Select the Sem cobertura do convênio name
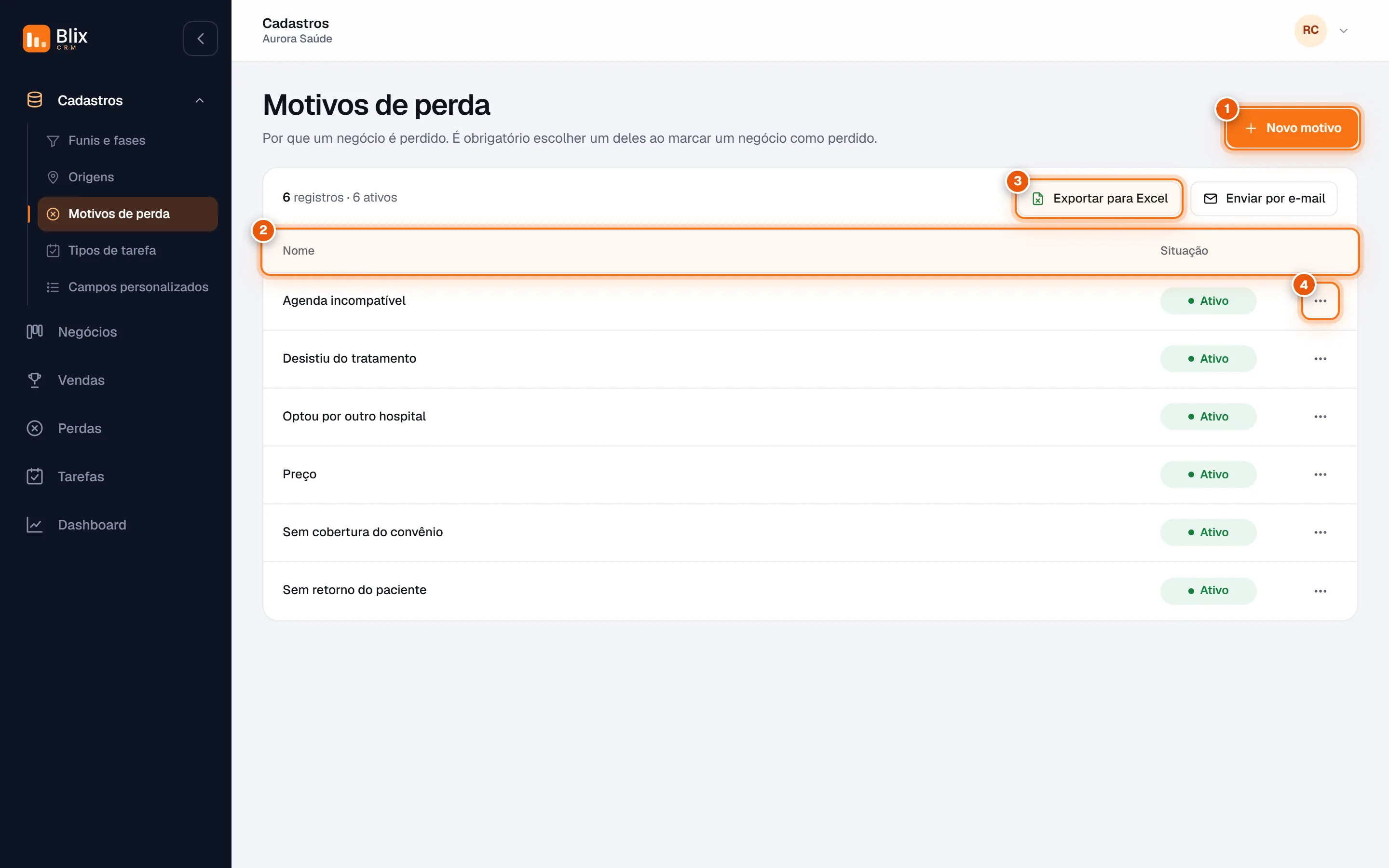The width and height of the screenshot is (1389, 868). click(363, 533)
